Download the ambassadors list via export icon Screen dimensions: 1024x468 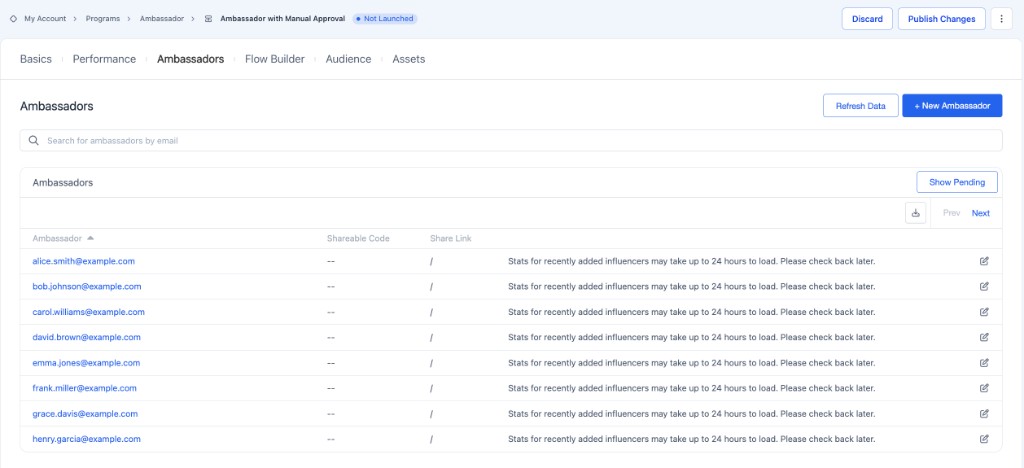coord(916,213)
